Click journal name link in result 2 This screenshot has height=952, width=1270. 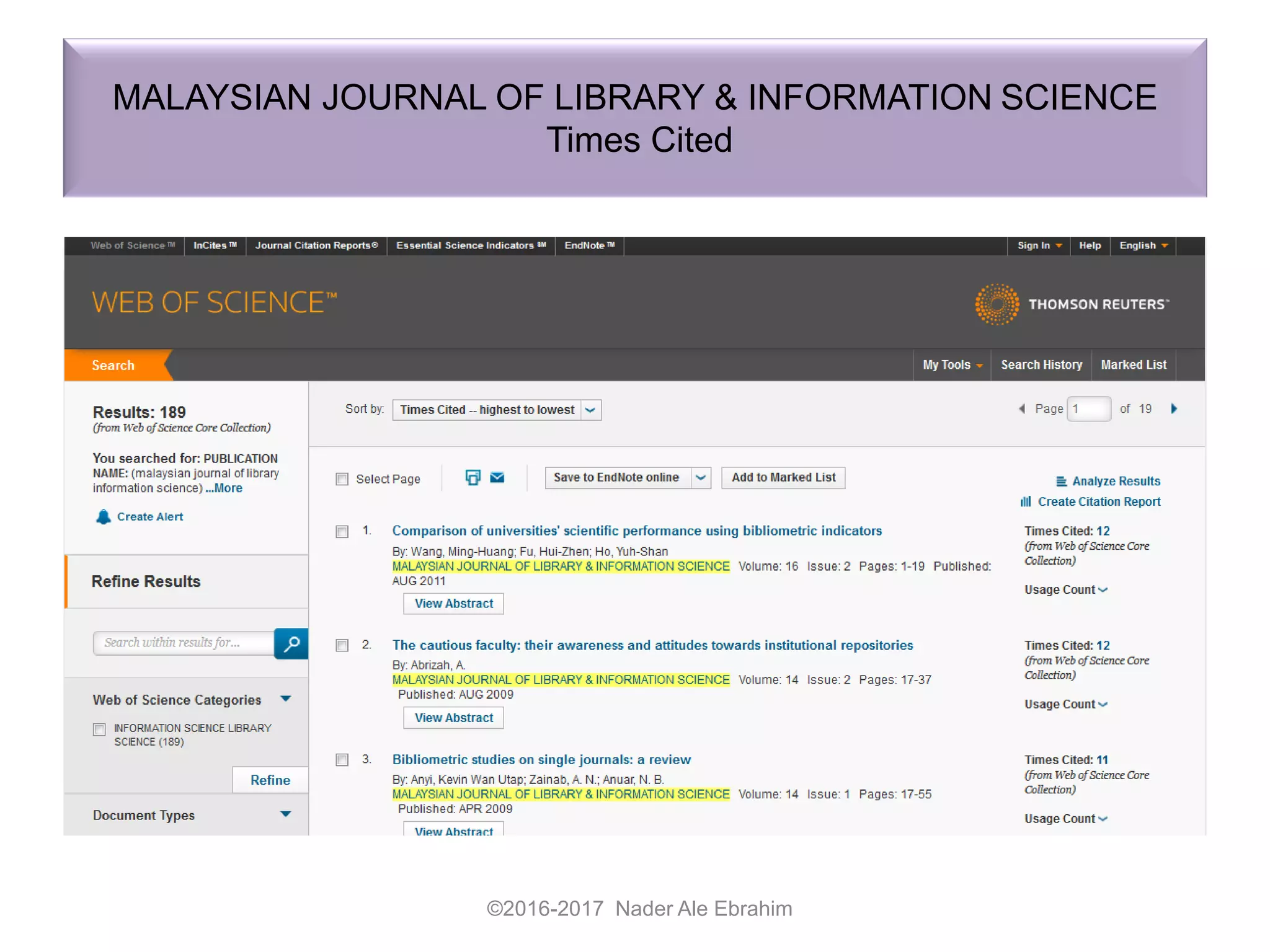pos(561,680)
